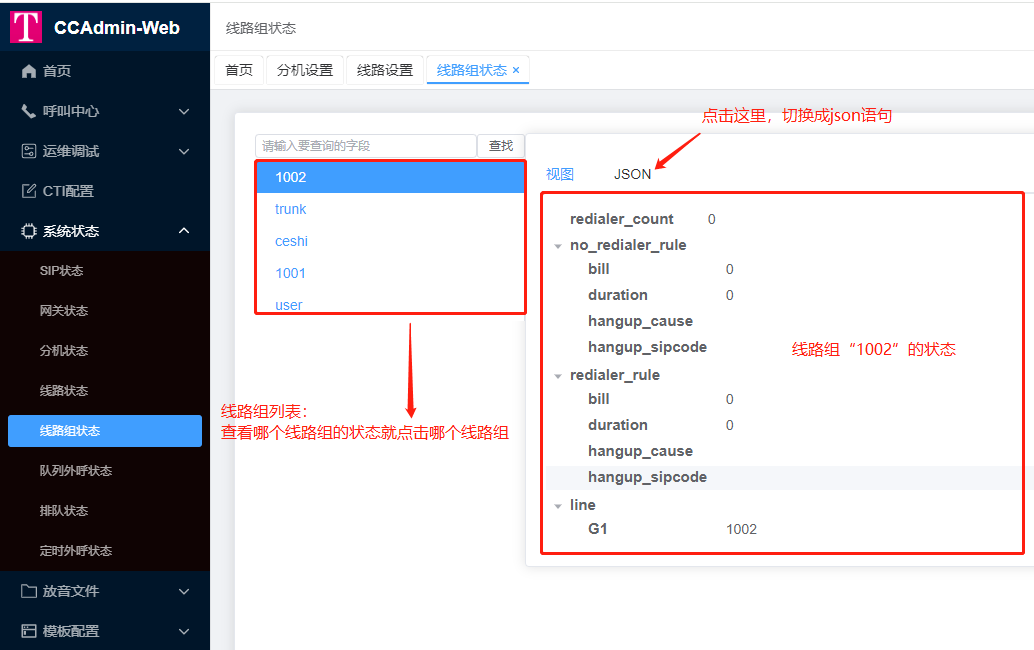Expand the 呼叫中心 menu chevron
Viewport: 1034px width, 650px height.
[184, 111]
